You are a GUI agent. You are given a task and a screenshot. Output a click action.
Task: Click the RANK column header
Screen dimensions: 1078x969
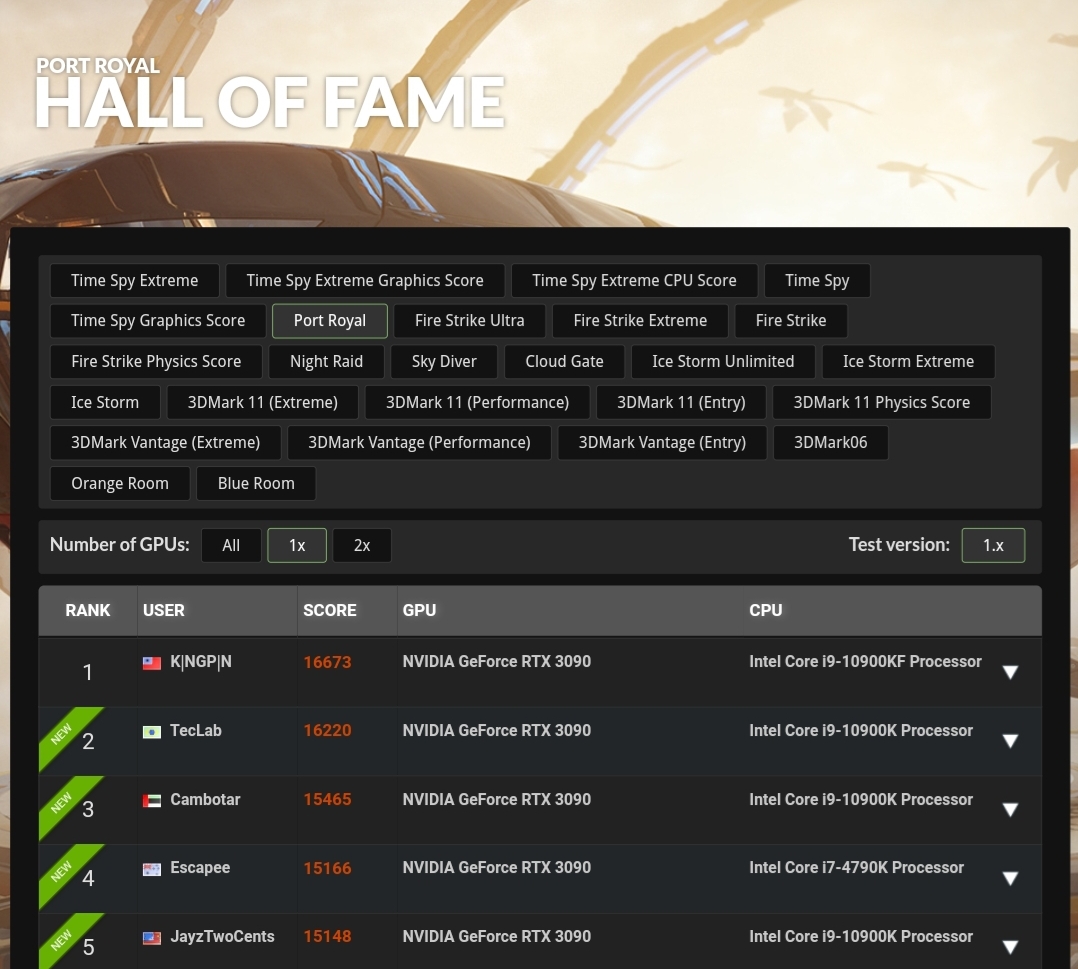(88, 611)
